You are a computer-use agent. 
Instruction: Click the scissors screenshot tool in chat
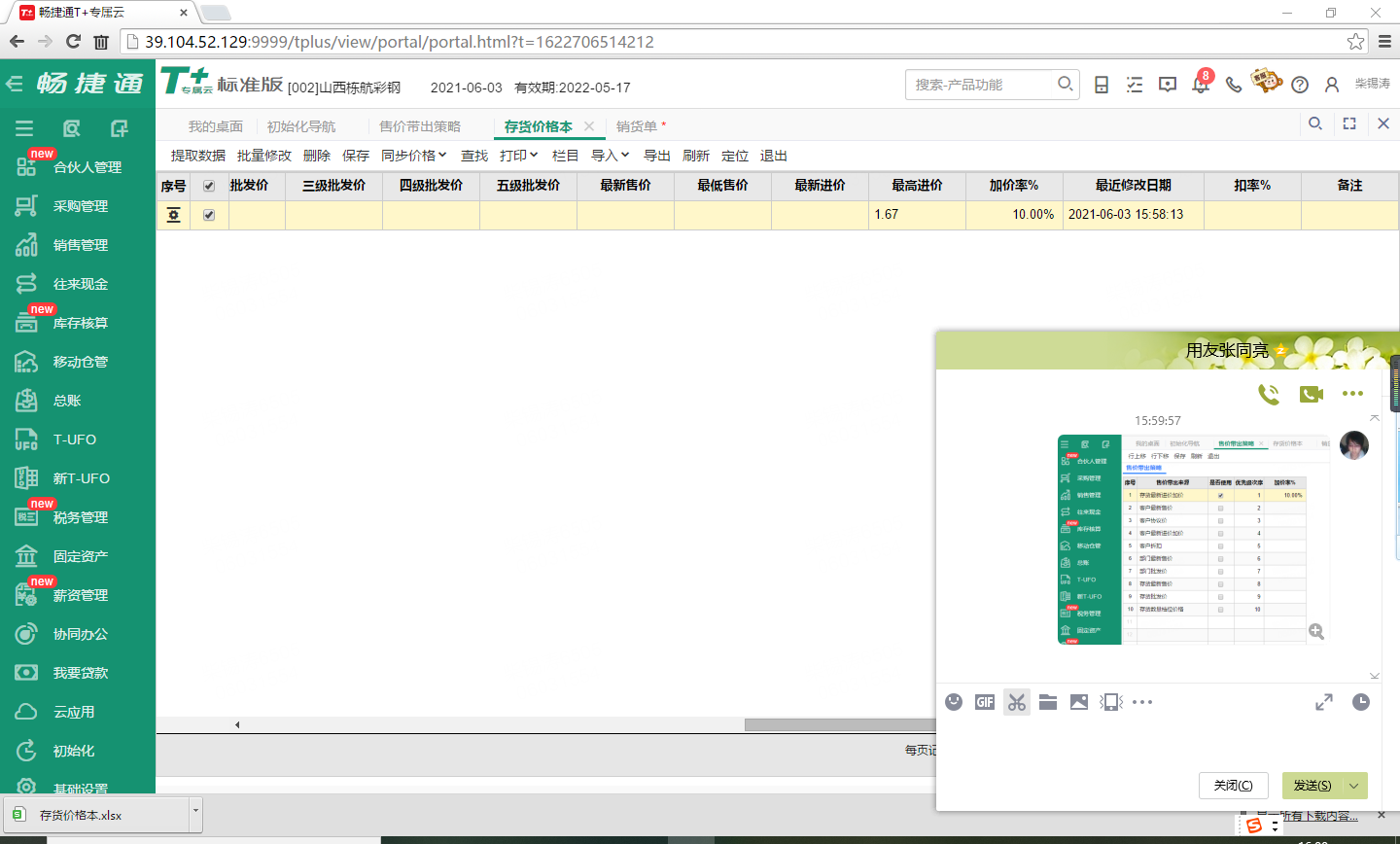point(1017,702)
